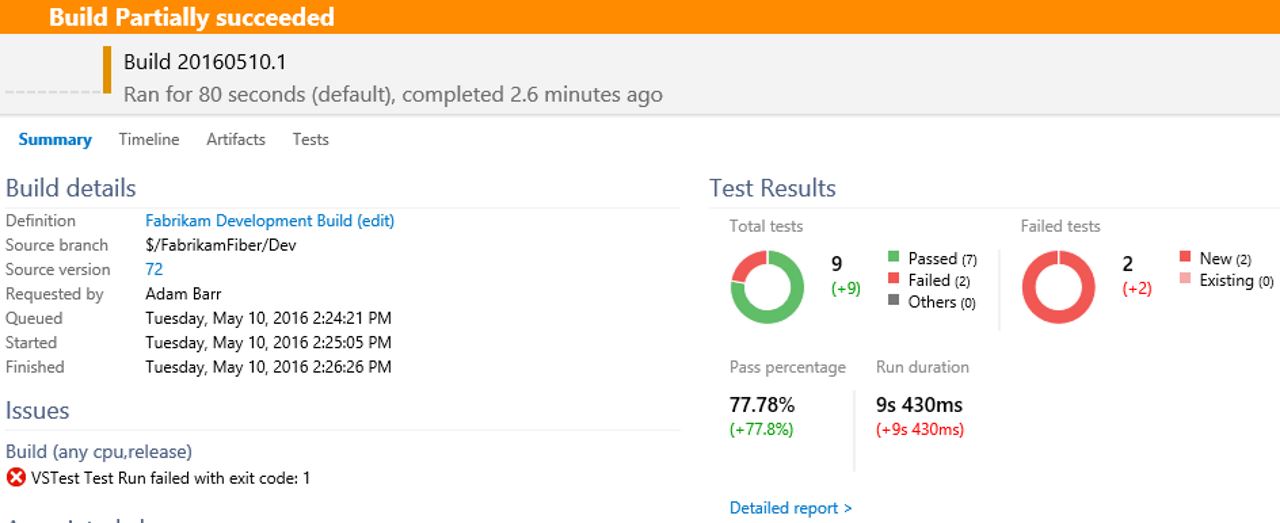Click the red Failed legend square

pyautogui.click(x=894, y=280)
